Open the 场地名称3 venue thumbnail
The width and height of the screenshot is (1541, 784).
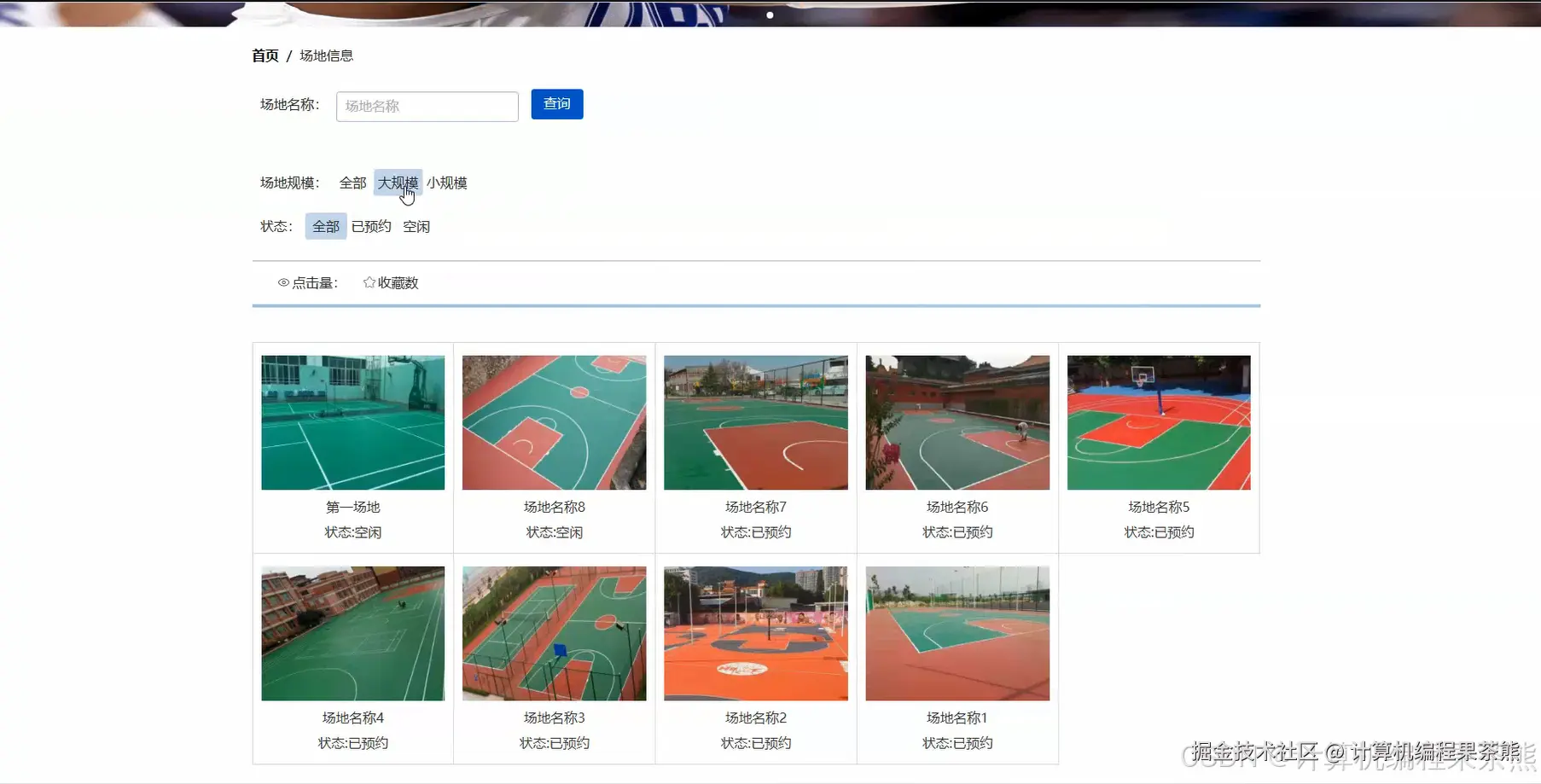[554, 632]
